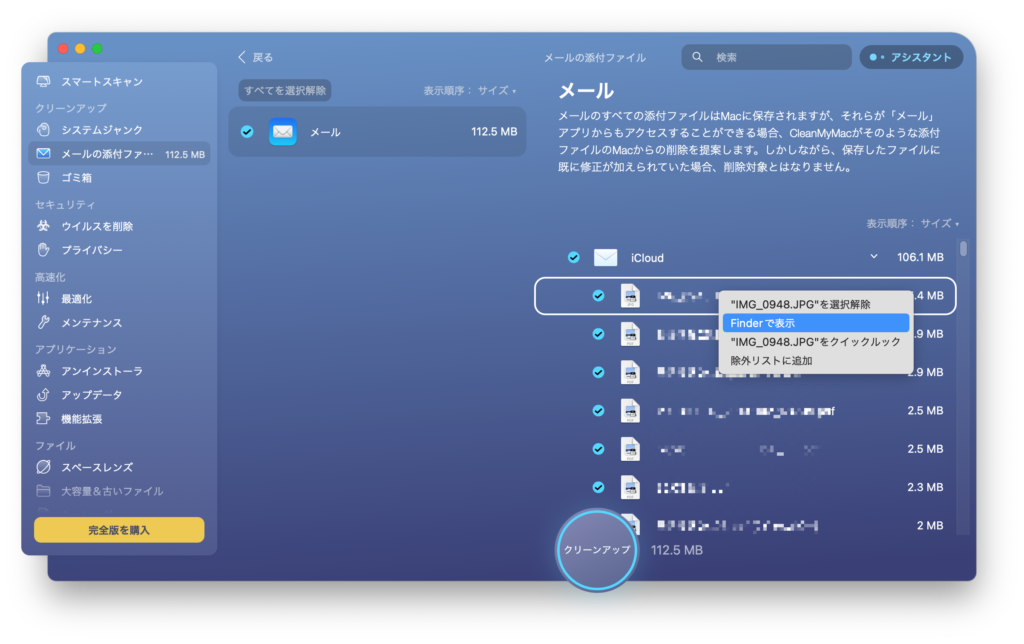
Task: Toggle the checkbox of the third attachment row
Action: coord(598,372)
